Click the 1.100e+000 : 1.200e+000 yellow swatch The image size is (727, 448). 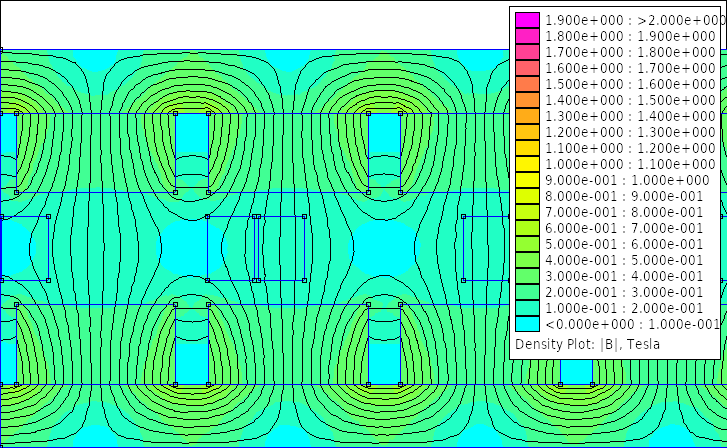coord(527,148)
